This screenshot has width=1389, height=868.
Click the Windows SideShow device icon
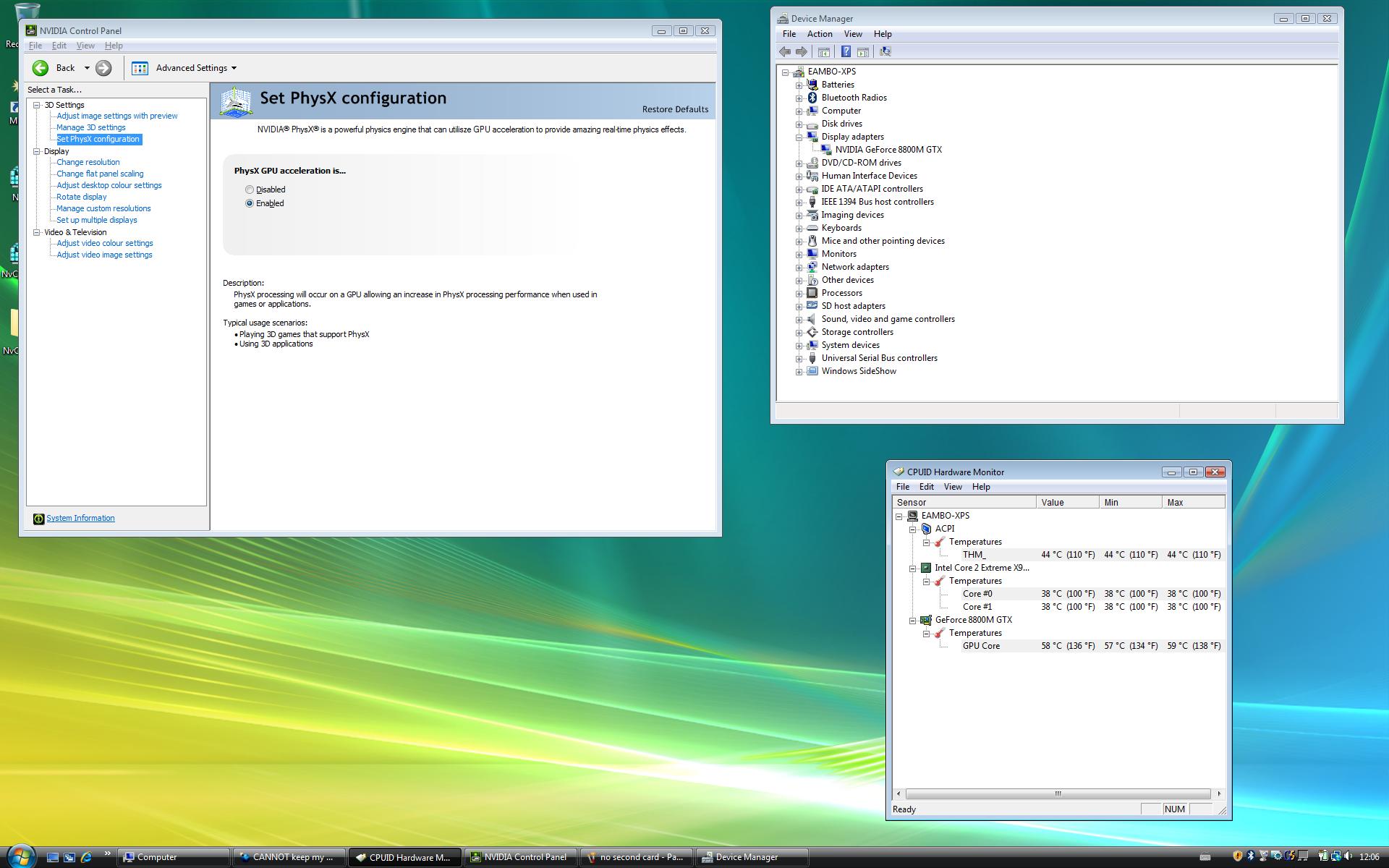click(x=812, y=371)
